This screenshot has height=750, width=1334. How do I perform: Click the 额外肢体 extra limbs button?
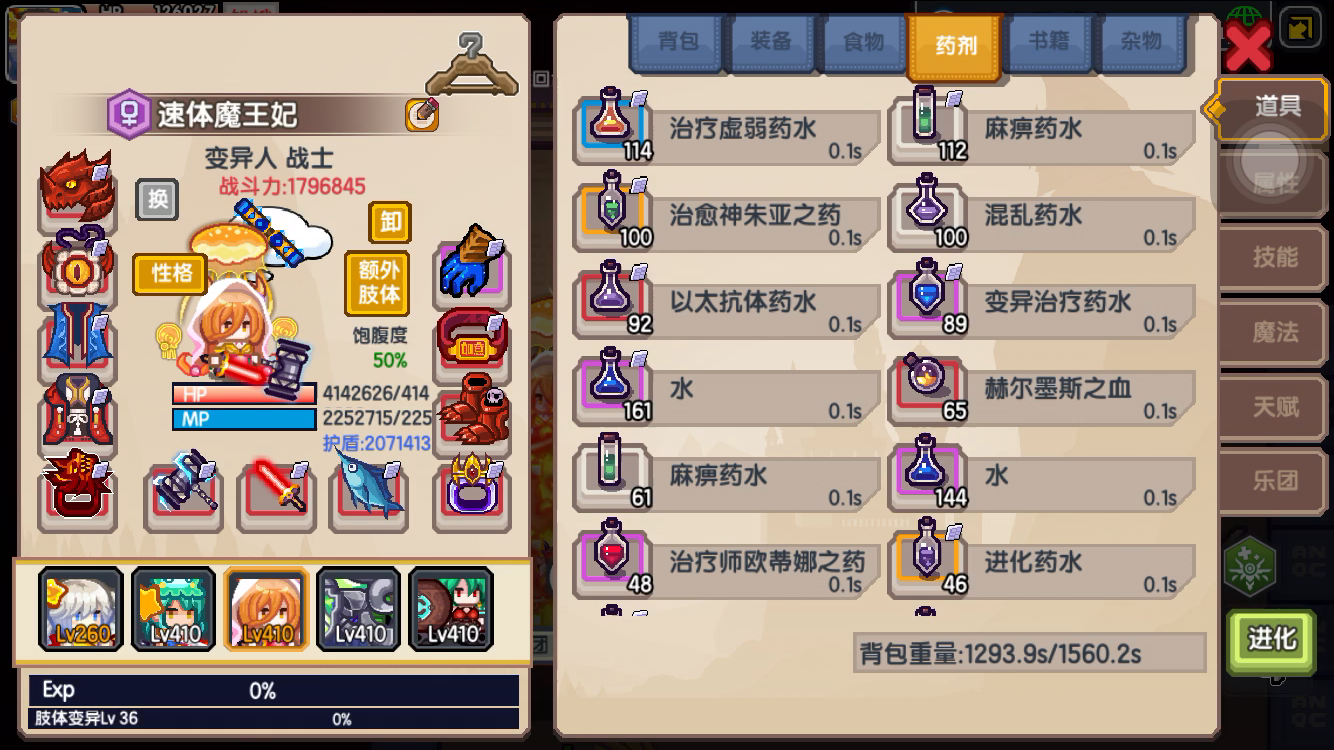379,283
